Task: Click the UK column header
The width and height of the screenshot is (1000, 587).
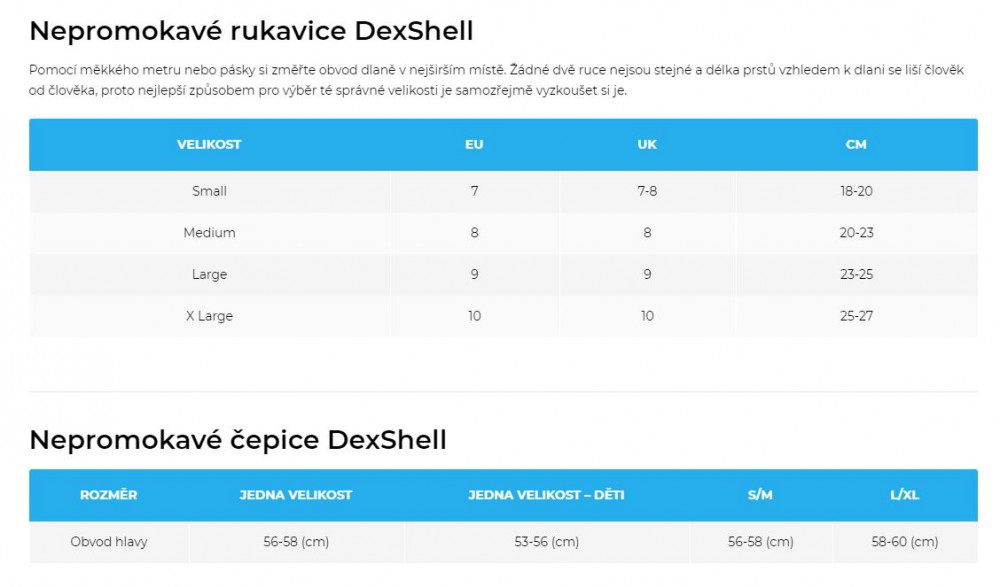Action: coord(647,145)
